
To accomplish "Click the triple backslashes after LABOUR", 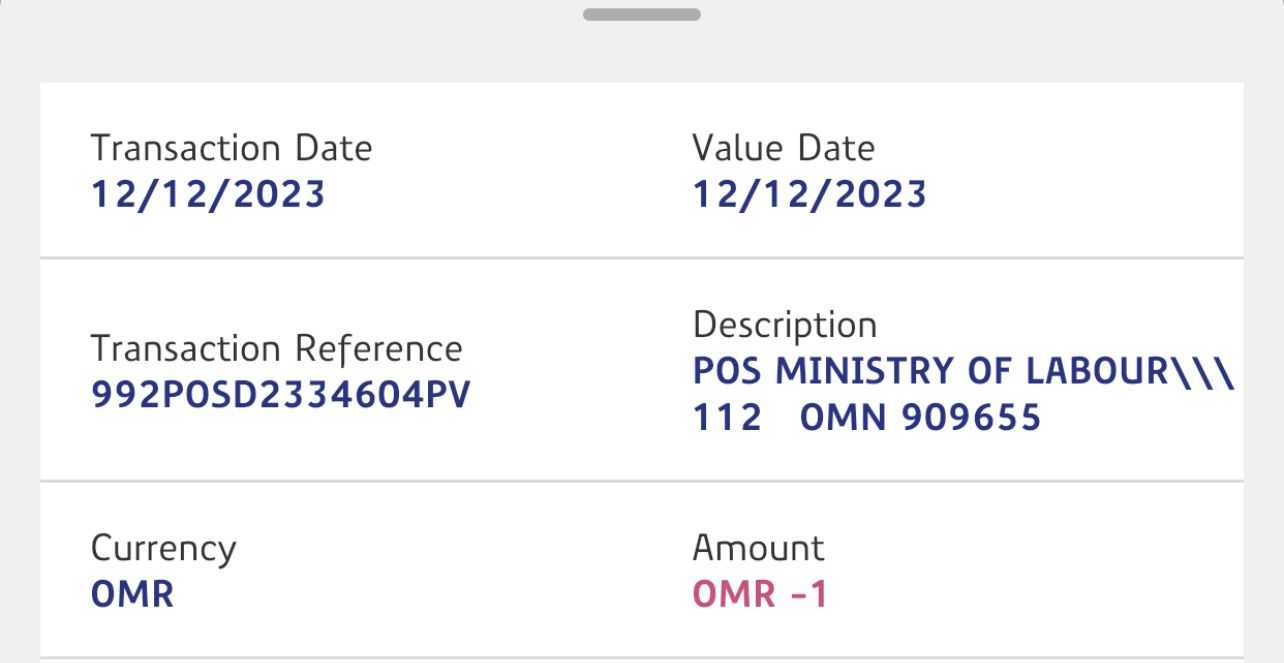I will (x=1204, y=372).
